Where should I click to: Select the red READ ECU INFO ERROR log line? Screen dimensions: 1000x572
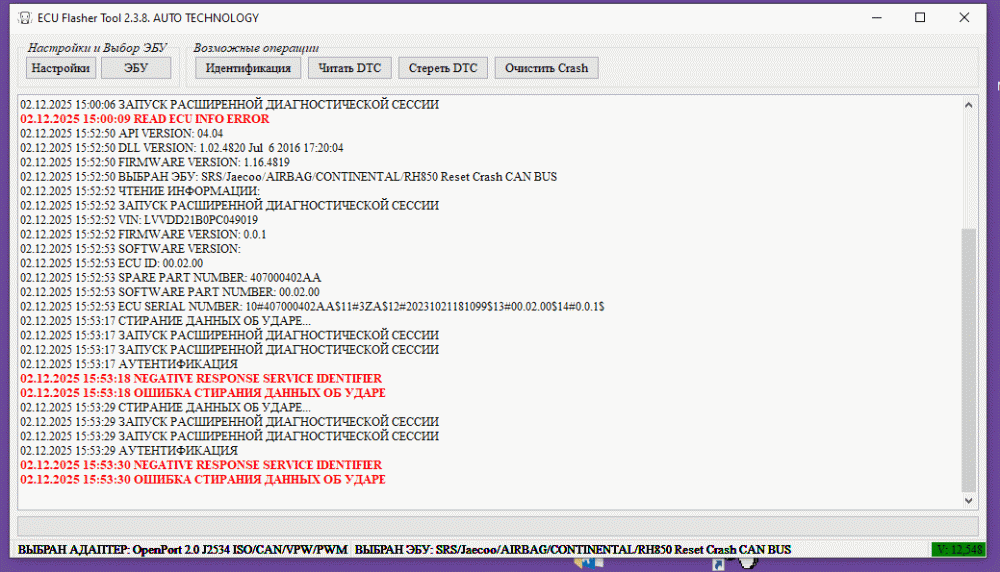click(145, 119)
